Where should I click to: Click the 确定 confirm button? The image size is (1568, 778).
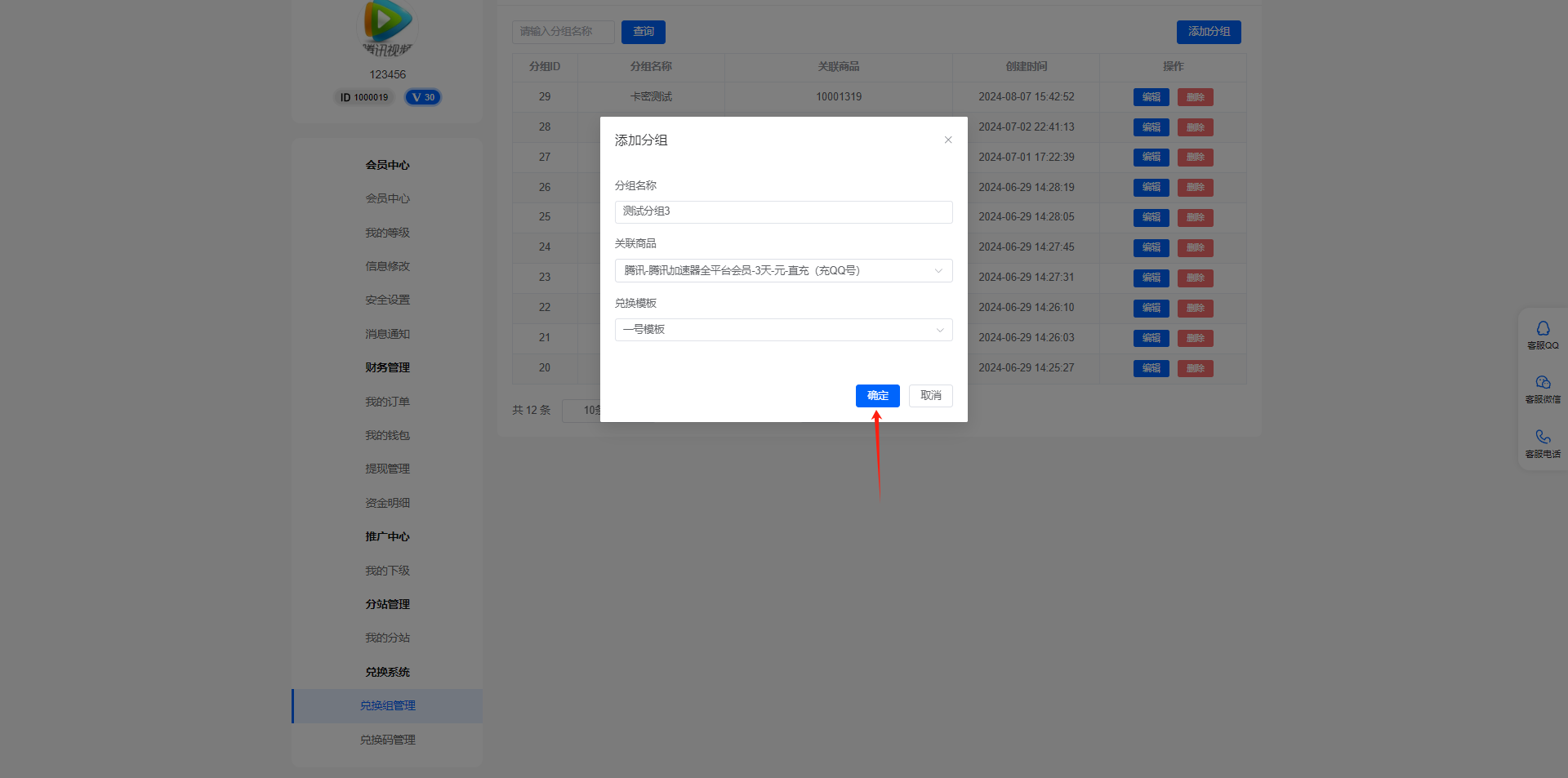click(x=877, y=396)
